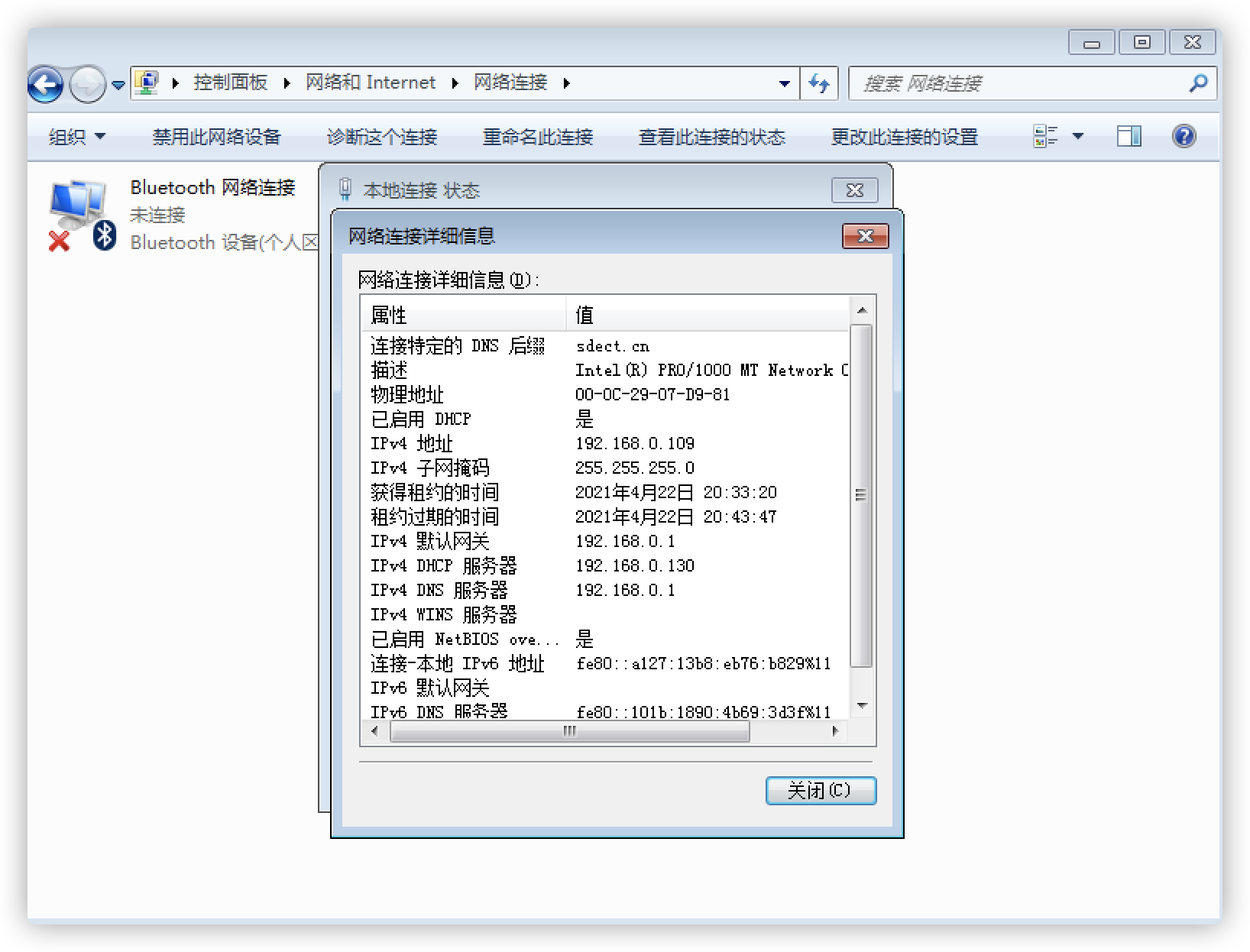Select the IPv4 WINS 服务器 row
1250x952 pixels.
pyautogui.click(x=605, y=615)
